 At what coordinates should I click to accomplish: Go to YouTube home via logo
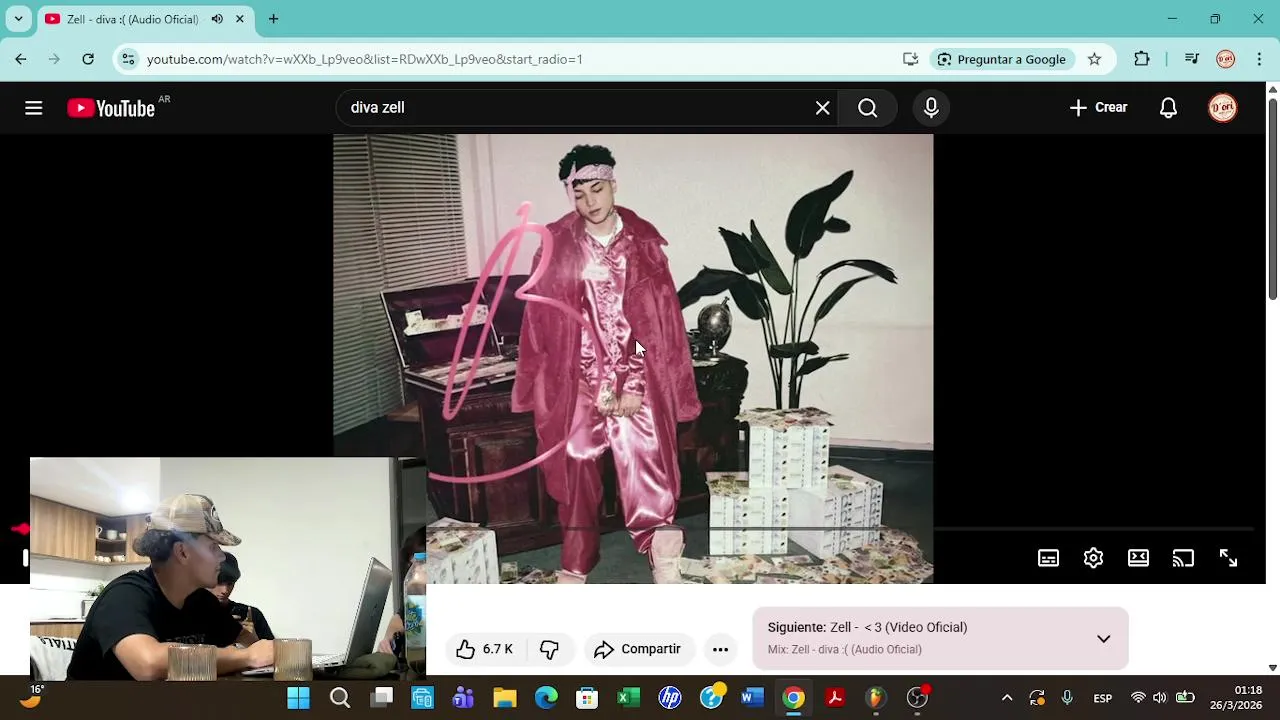click(111, 108)
